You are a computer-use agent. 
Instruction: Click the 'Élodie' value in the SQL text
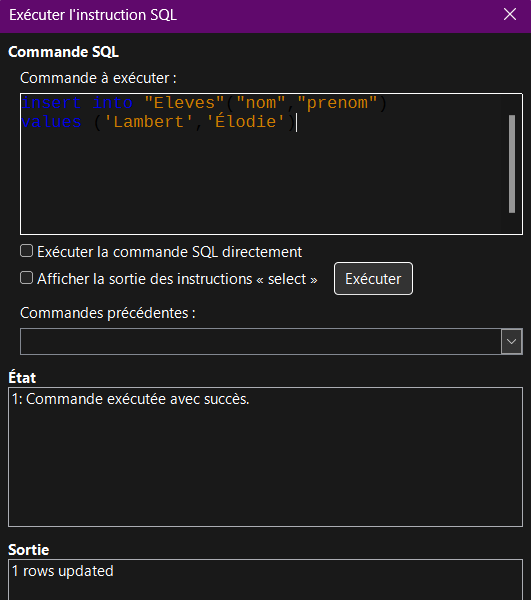point(246,122)
